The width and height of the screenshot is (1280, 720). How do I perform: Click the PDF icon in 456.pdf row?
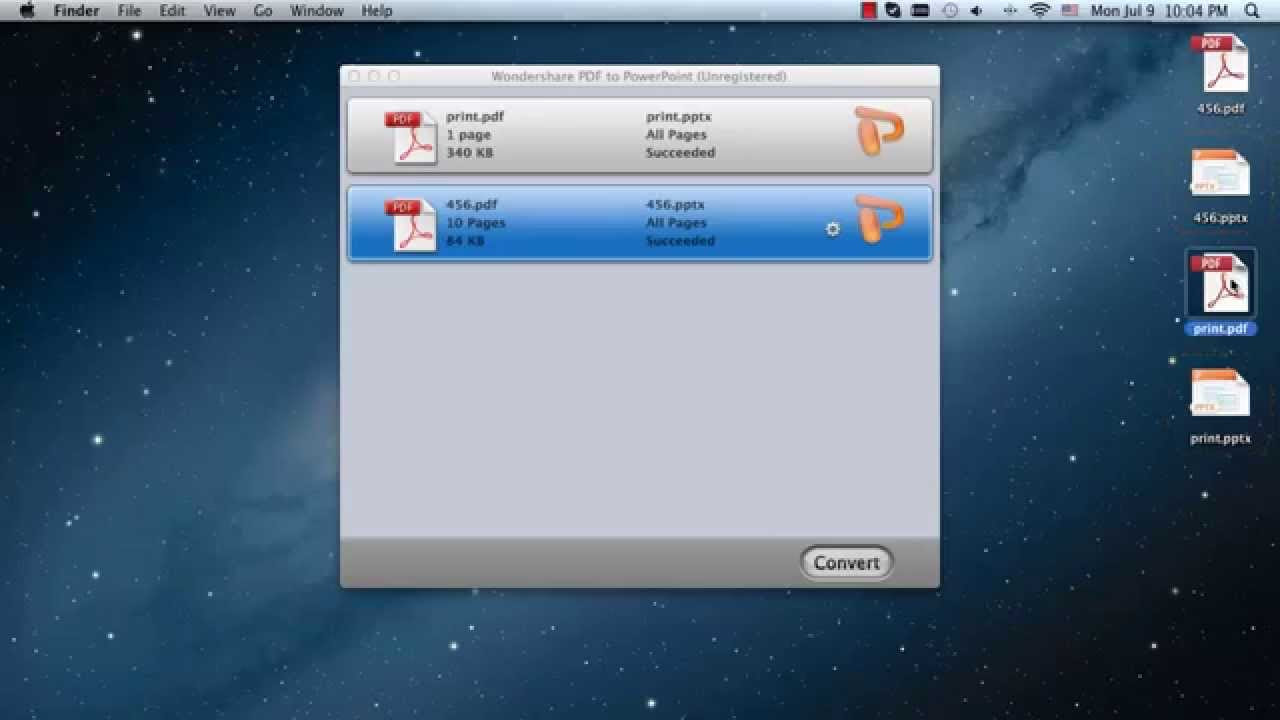411,225
